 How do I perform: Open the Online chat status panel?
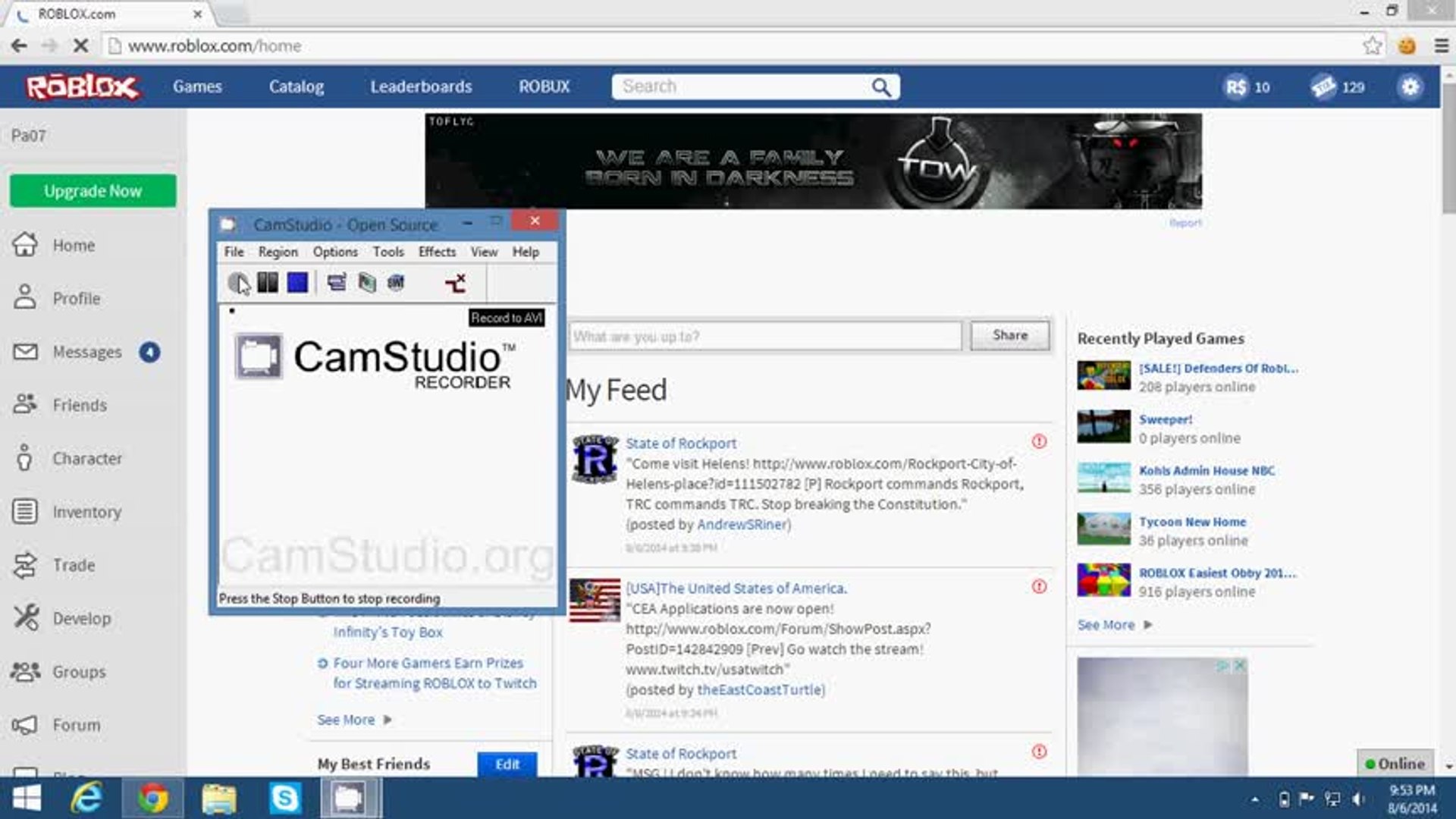(x=1395, y=764)
